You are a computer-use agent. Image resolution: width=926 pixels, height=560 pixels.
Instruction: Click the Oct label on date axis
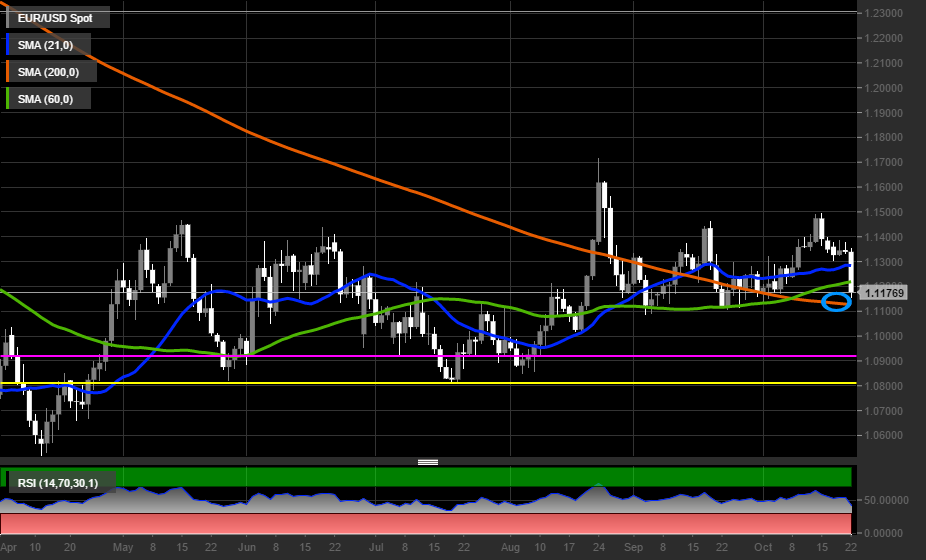(x=763, y=548)
